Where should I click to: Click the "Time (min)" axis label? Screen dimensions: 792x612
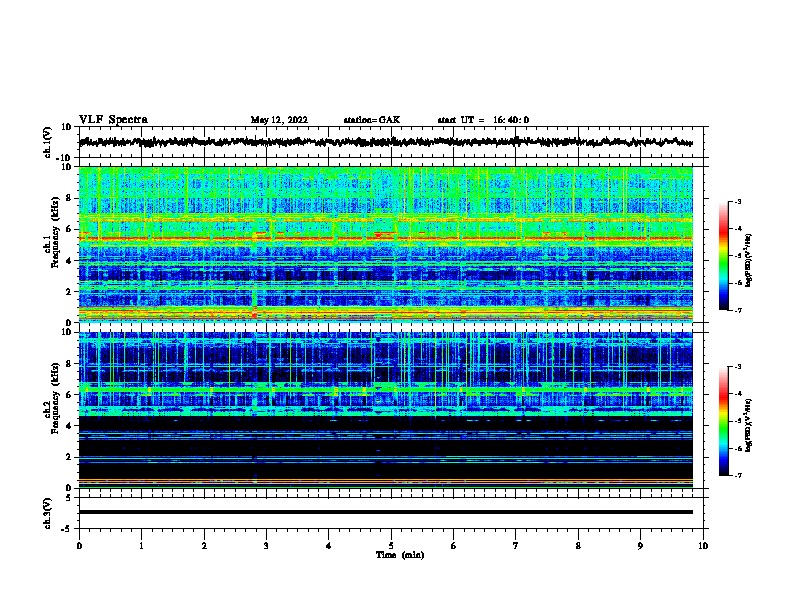click(400, 555)
